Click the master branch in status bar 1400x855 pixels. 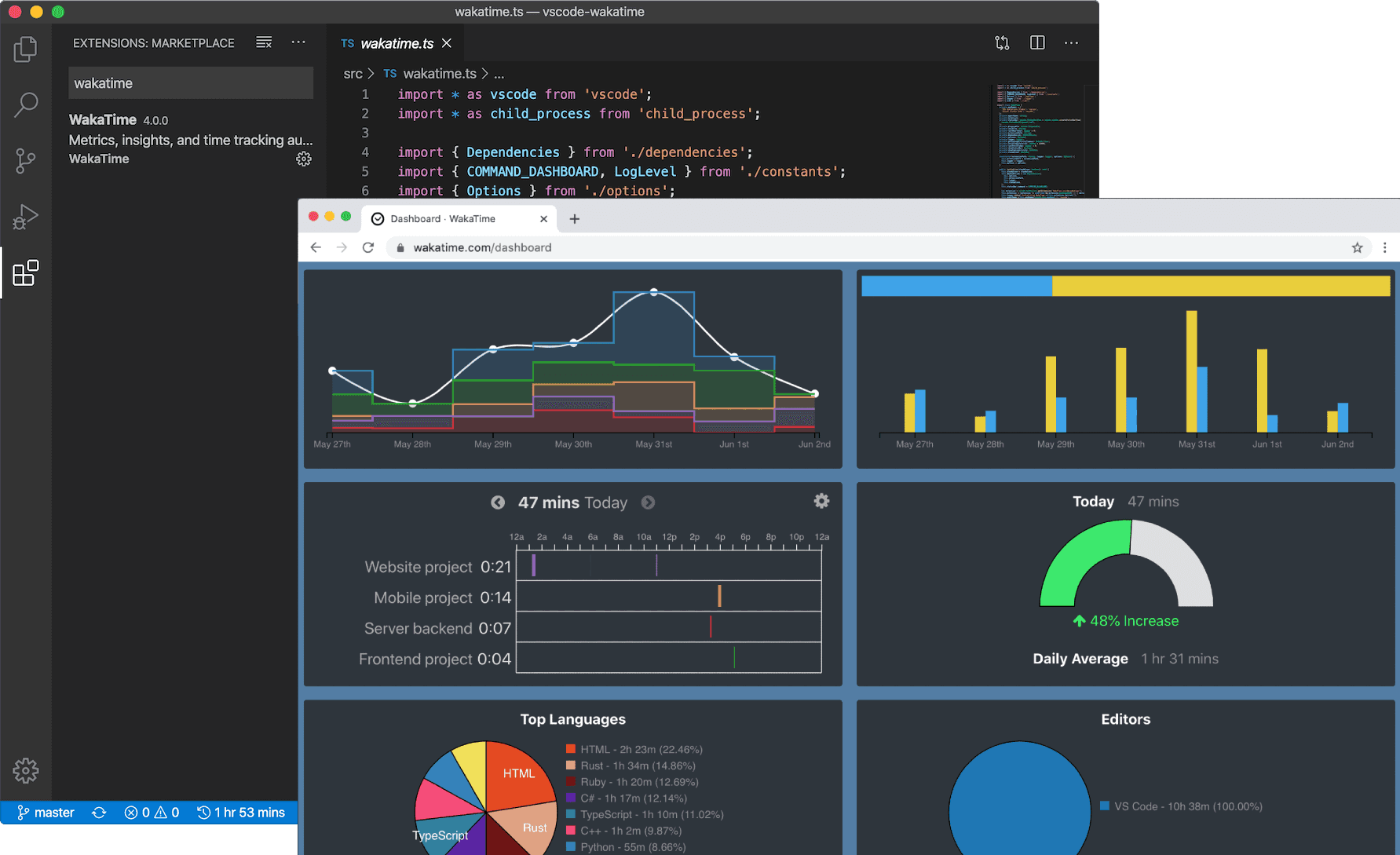(46, 813)
